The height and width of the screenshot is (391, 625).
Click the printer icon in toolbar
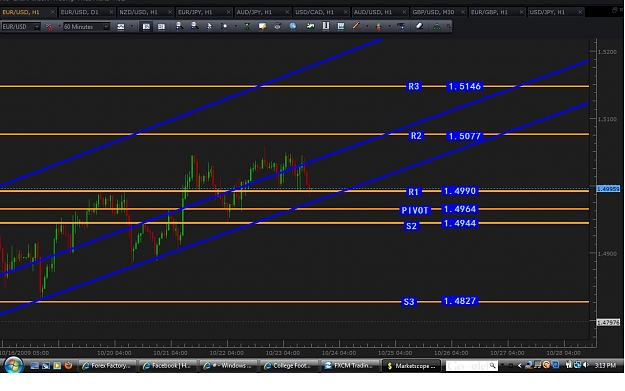point(277,26)
